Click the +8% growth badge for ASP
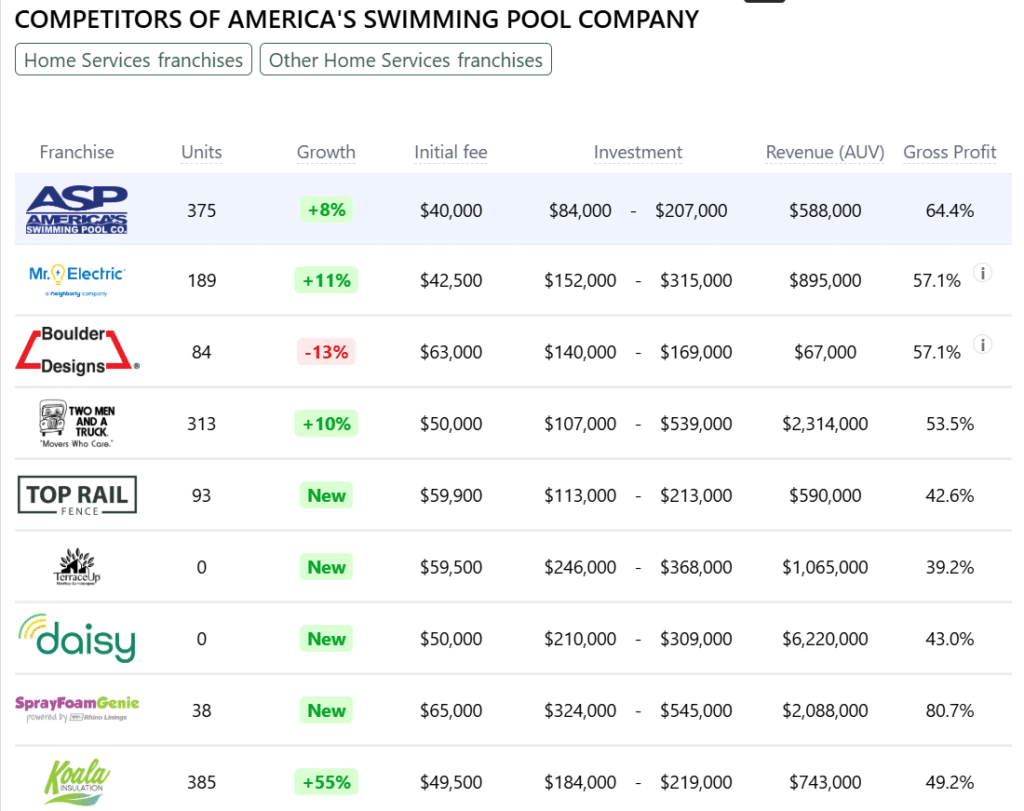The height and width of the screenshot is (811, 1024). [326, 210]
